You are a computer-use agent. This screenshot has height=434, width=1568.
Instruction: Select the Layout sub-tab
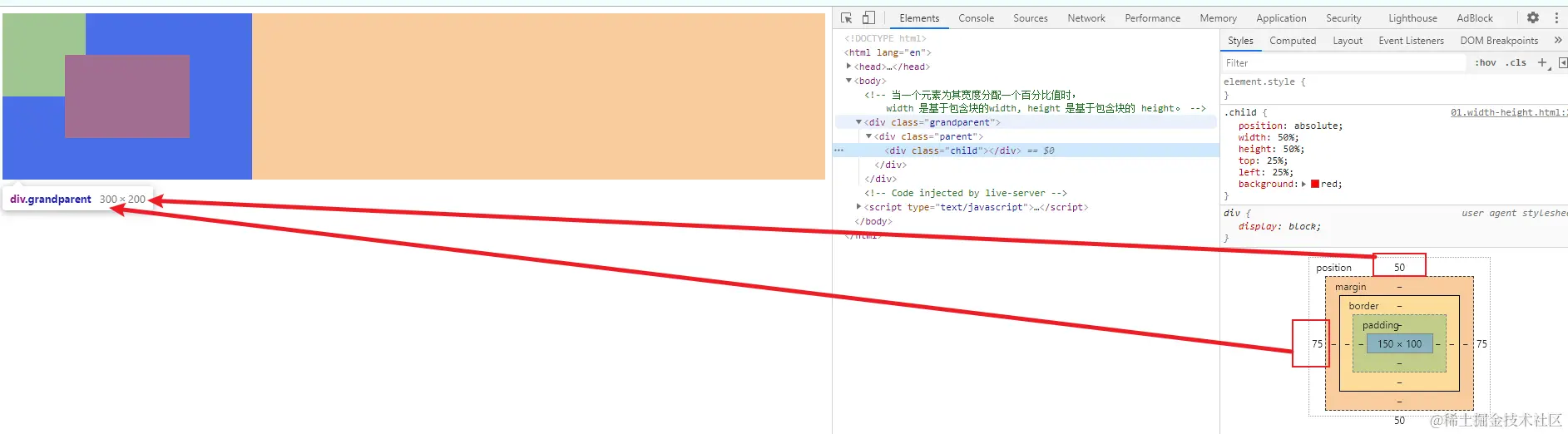coord(1348,41)
